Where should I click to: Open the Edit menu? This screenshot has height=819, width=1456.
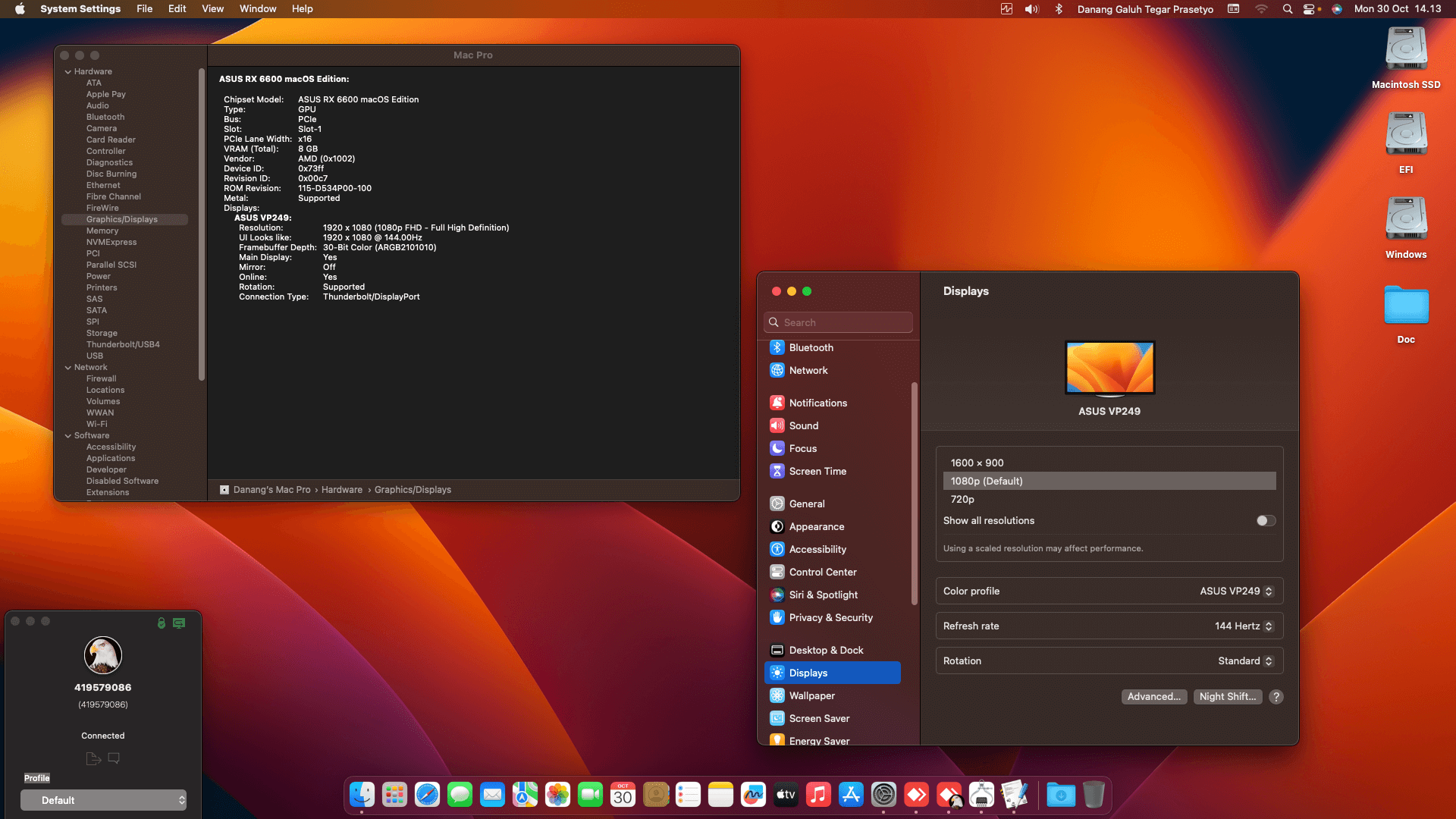(x=177, y=9)
